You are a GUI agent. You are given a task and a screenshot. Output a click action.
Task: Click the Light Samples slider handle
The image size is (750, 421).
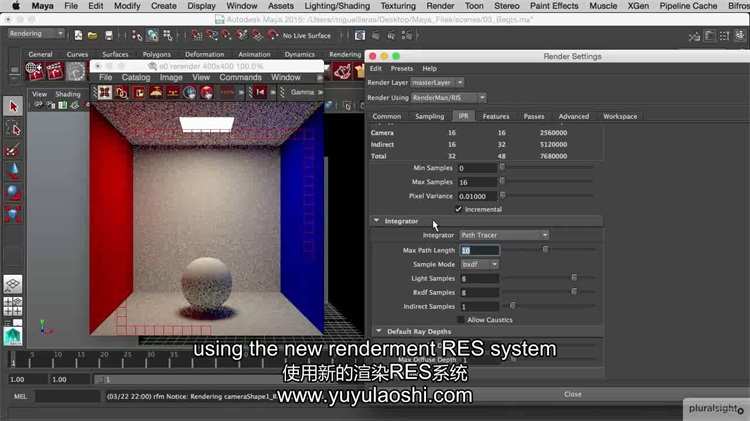(574, 277)
